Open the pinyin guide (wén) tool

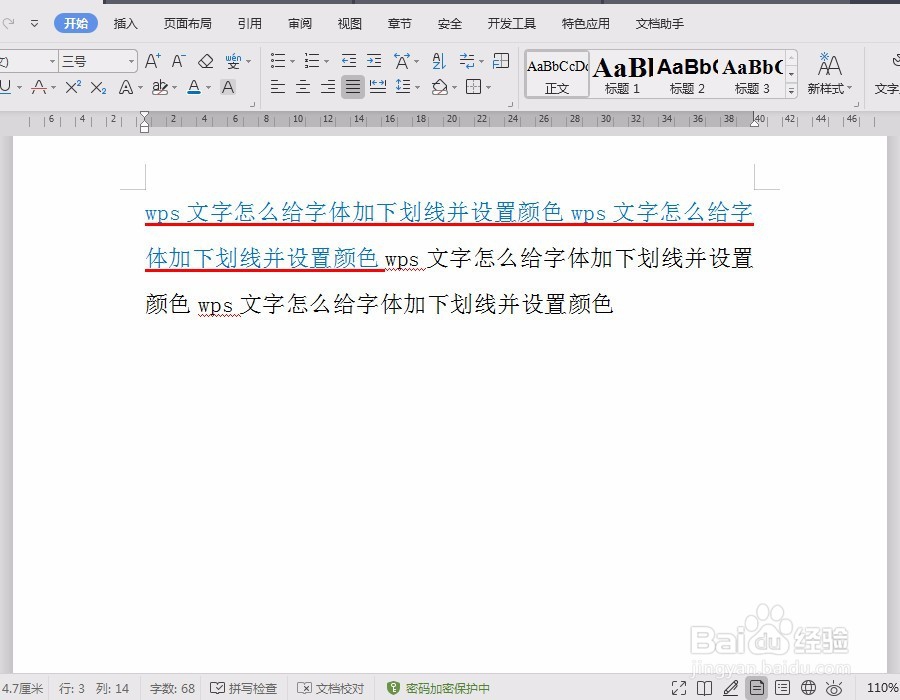233,61
